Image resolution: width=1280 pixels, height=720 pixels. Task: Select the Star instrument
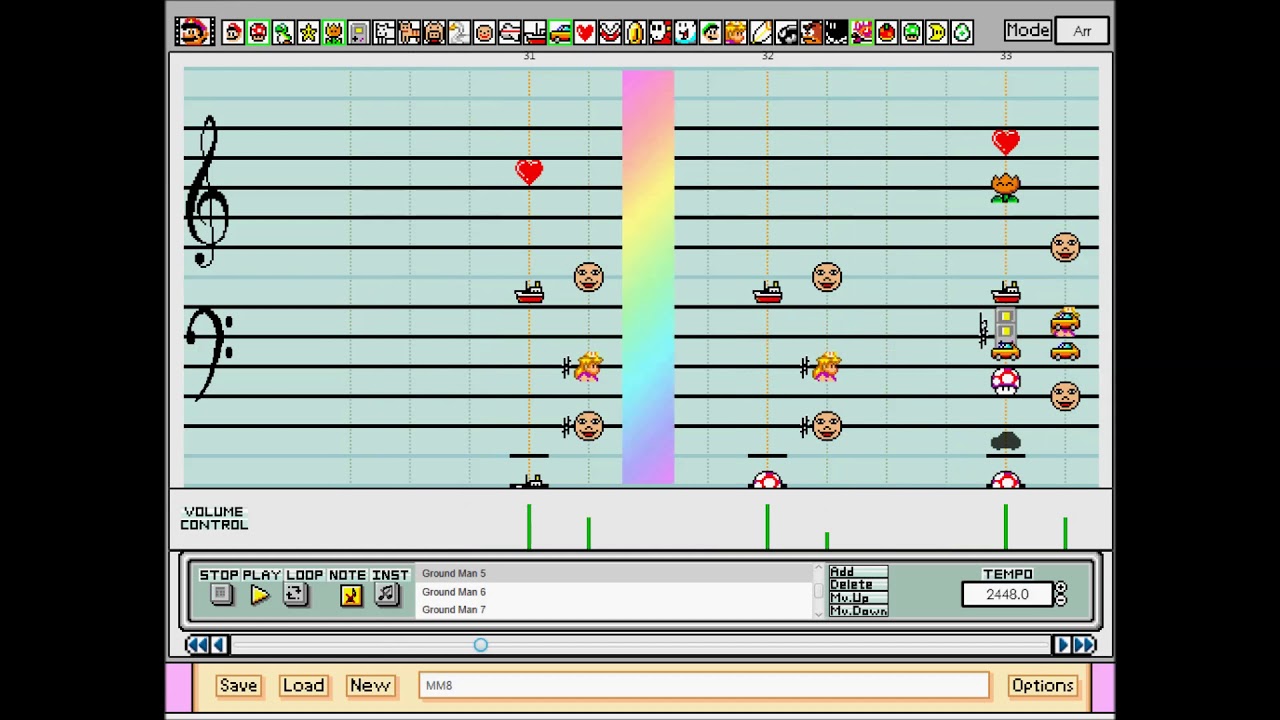(x=308, y=32)
